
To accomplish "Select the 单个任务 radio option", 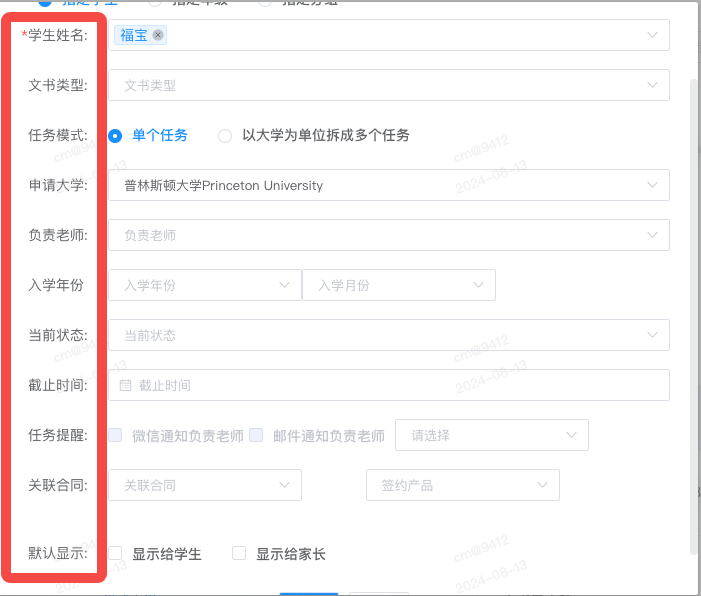I will pos(115,135).
